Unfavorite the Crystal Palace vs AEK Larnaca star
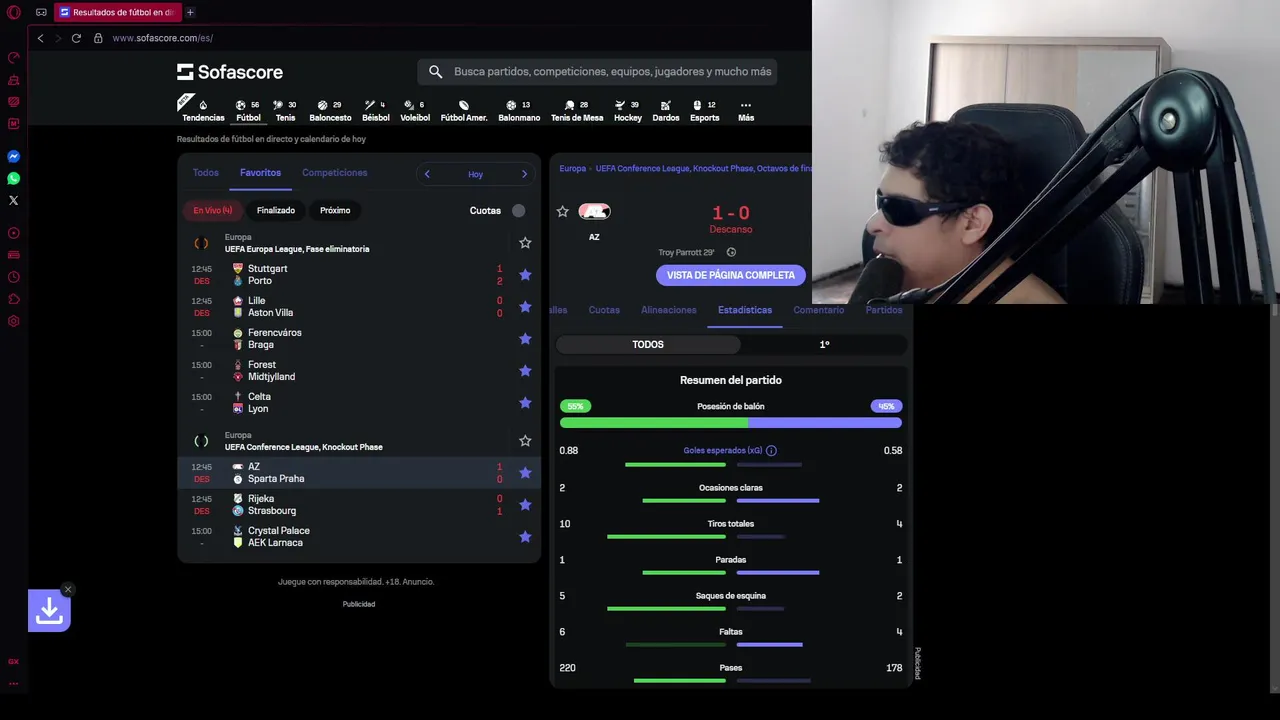The width and height of the screenshot is (1280, 720). point(525,537)
